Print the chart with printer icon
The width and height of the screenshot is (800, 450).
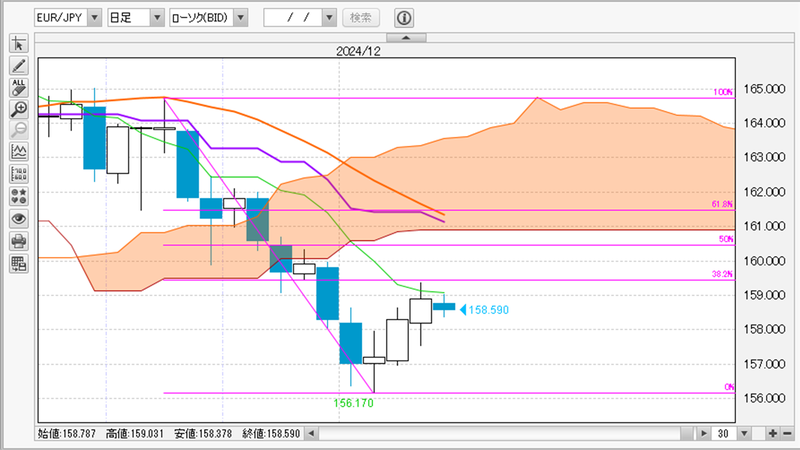(19, 241)
